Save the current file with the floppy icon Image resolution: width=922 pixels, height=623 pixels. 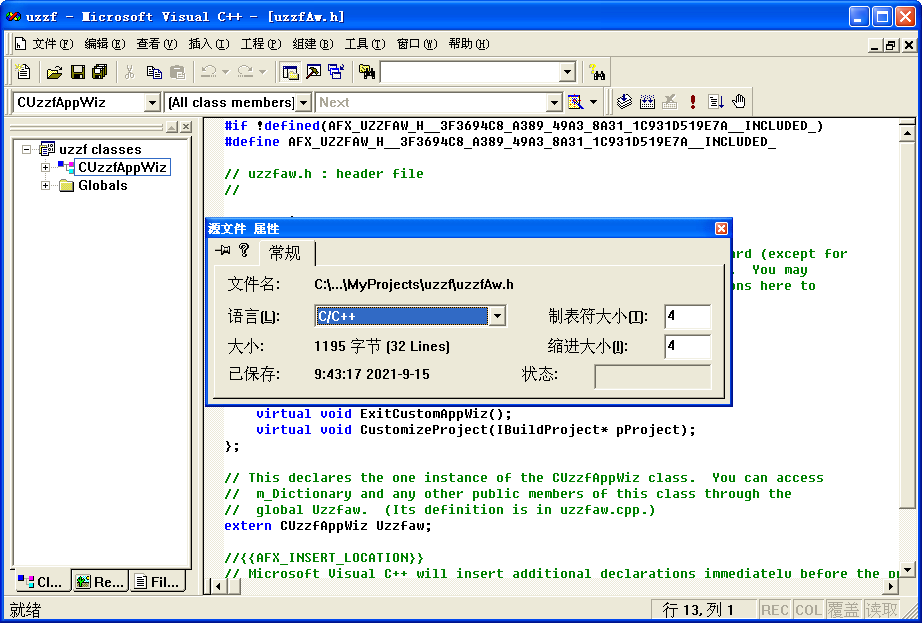tap(78, 72)
